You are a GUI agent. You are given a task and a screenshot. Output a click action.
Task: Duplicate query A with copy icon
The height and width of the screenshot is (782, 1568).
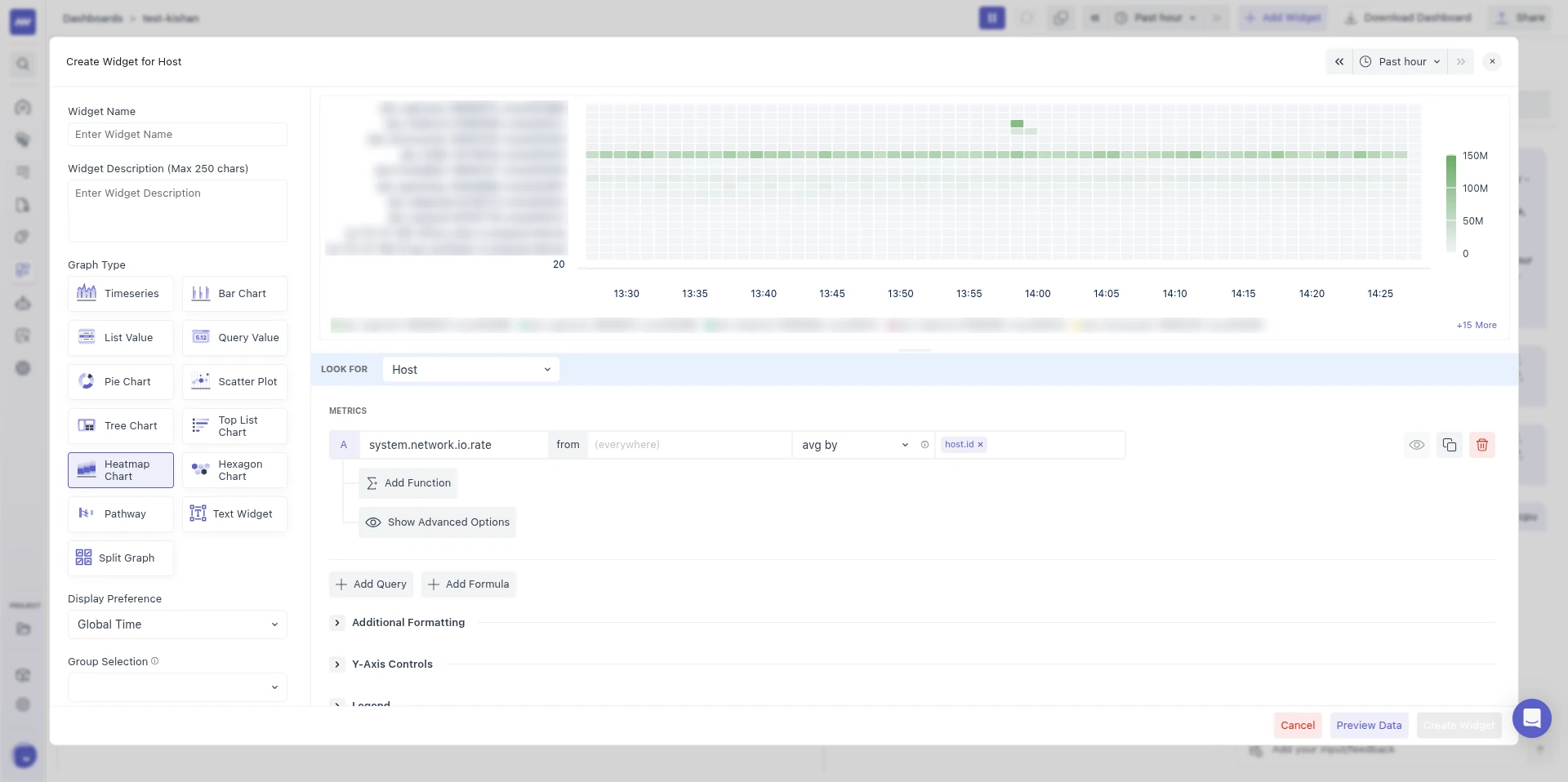pyautogui.click(x=1450, y=445)
